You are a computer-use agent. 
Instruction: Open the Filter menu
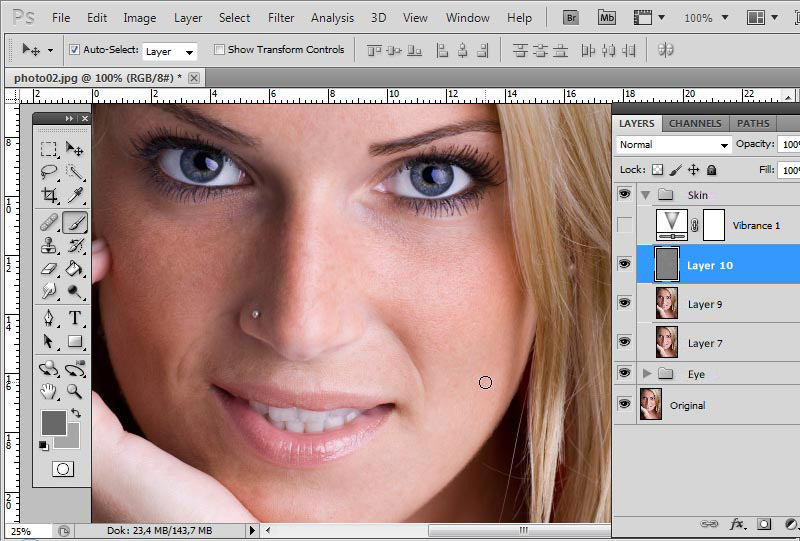[281, 18]
